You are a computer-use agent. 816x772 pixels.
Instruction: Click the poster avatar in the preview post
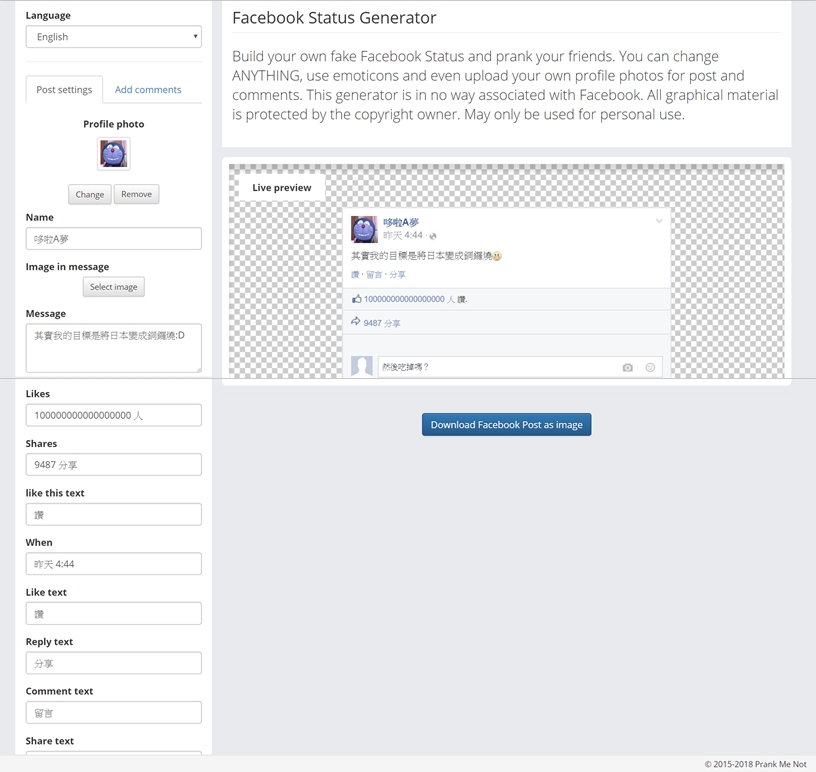[364, 230]
